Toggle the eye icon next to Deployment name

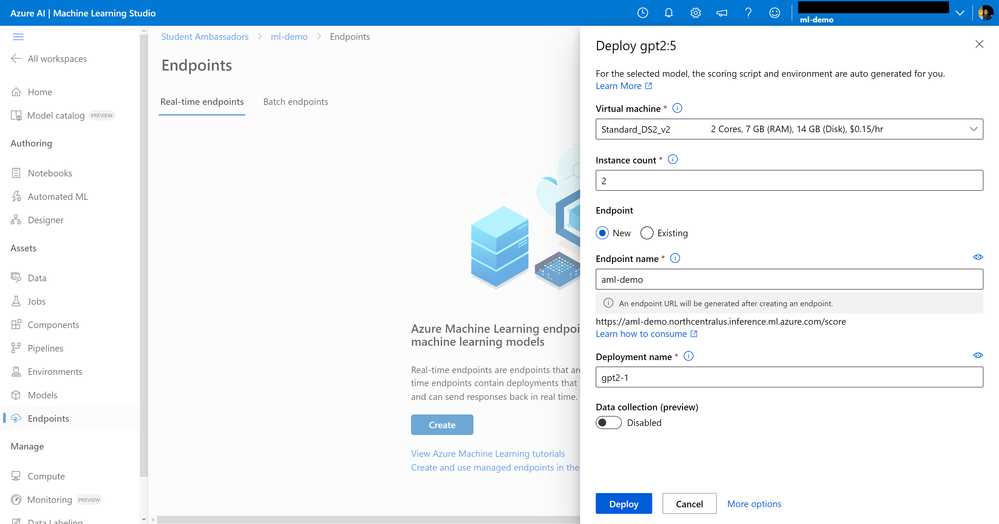pos(978,355)
